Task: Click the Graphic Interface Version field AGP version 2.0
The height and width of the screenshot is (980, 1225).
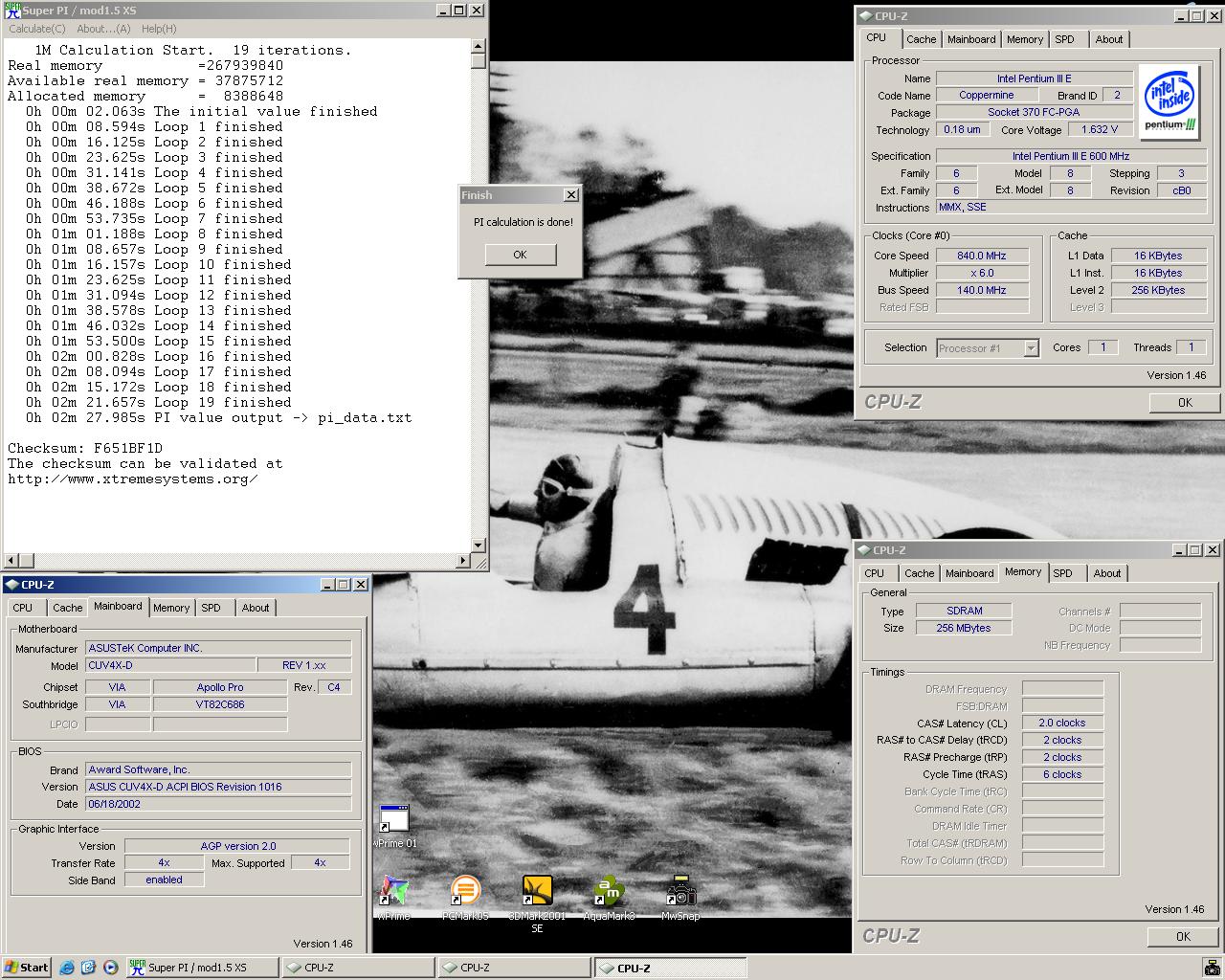Action: pyautogui.click(x=237, y=846)
